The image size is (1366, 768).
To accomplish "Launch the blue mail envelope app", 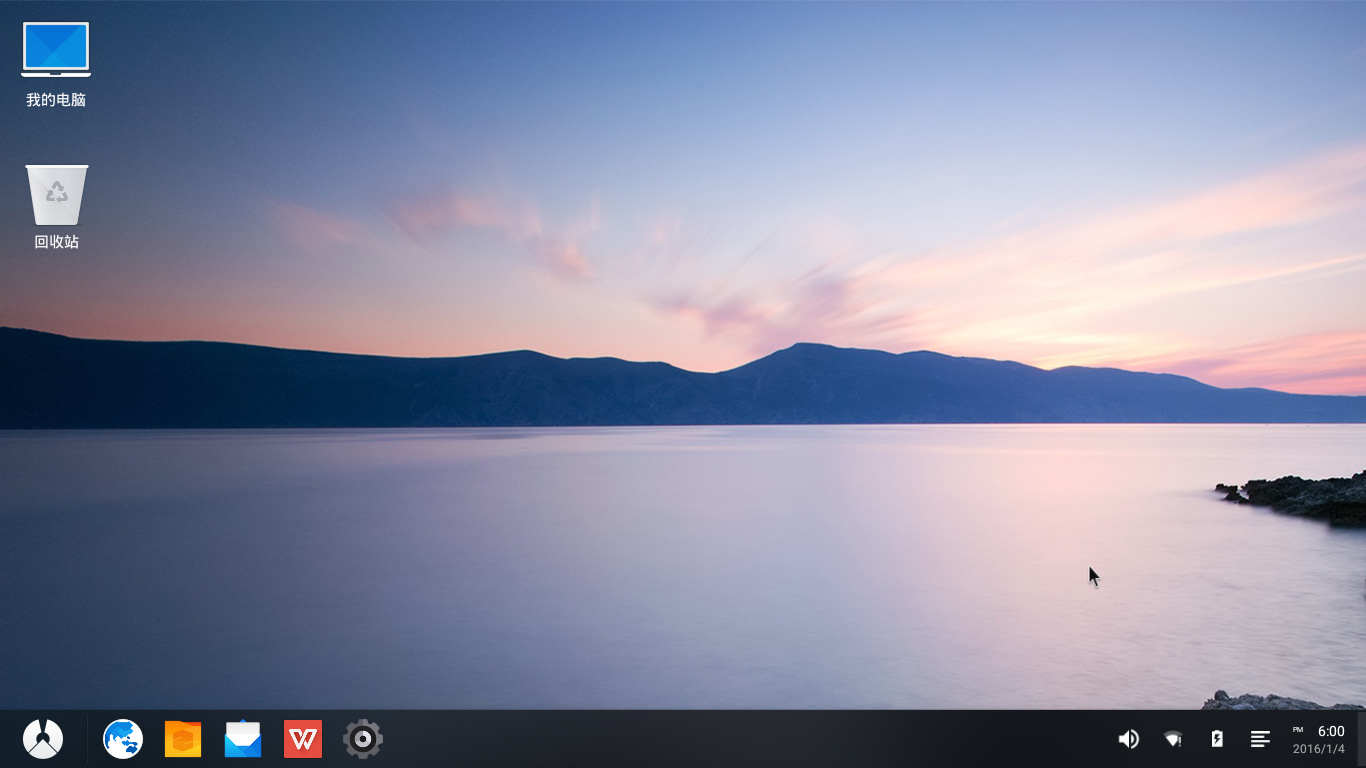I will pyautogui.click(x=243, y=739).
